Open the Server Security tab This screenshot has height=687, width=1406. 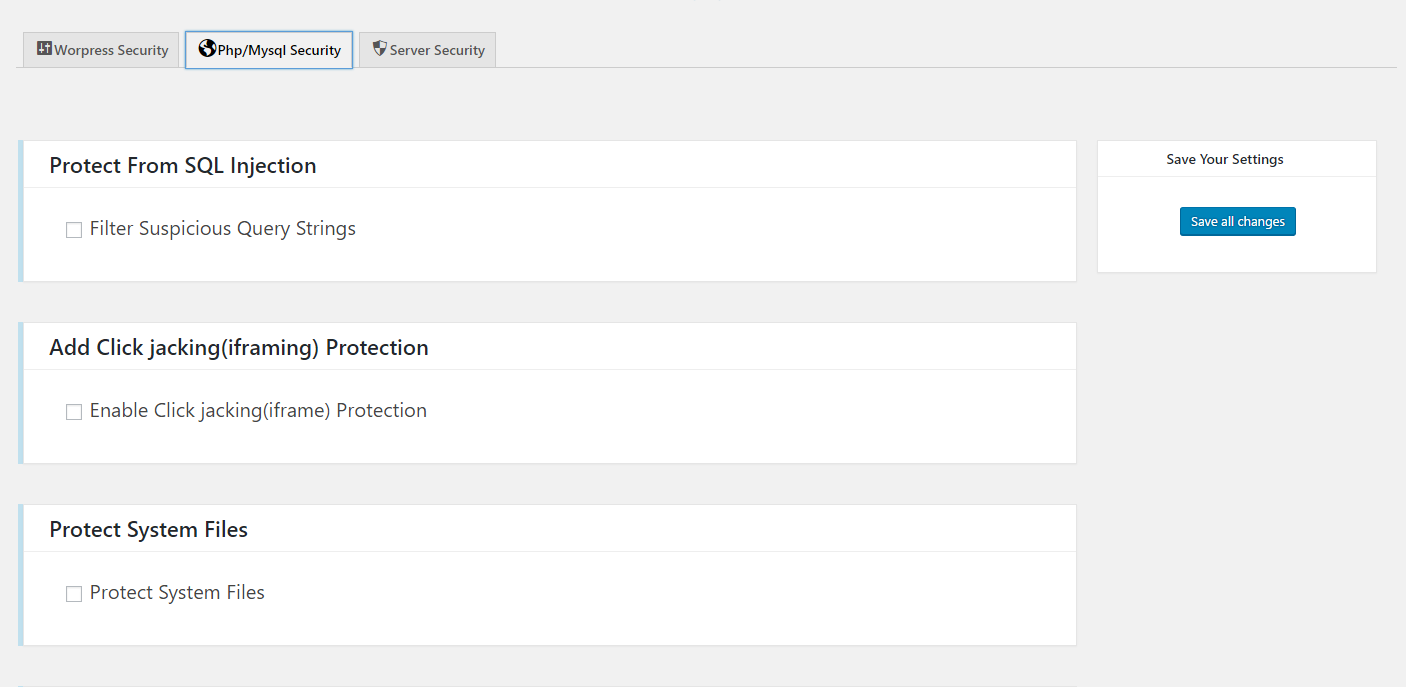pos(427,50)
